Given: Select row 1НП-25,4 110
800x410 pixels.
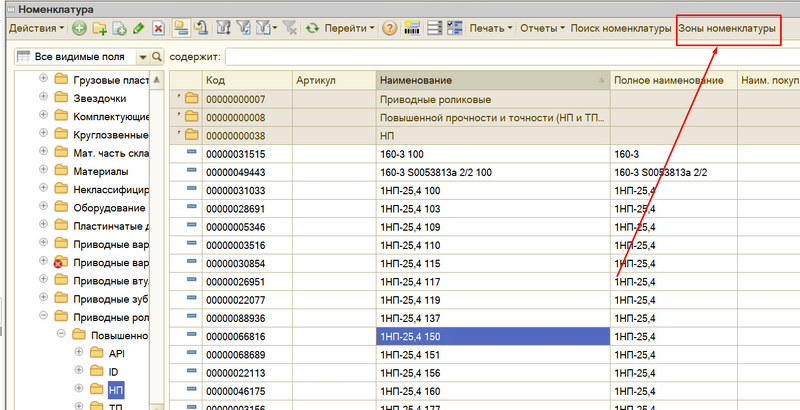Looking at the screenshot, I should (484, 245).
